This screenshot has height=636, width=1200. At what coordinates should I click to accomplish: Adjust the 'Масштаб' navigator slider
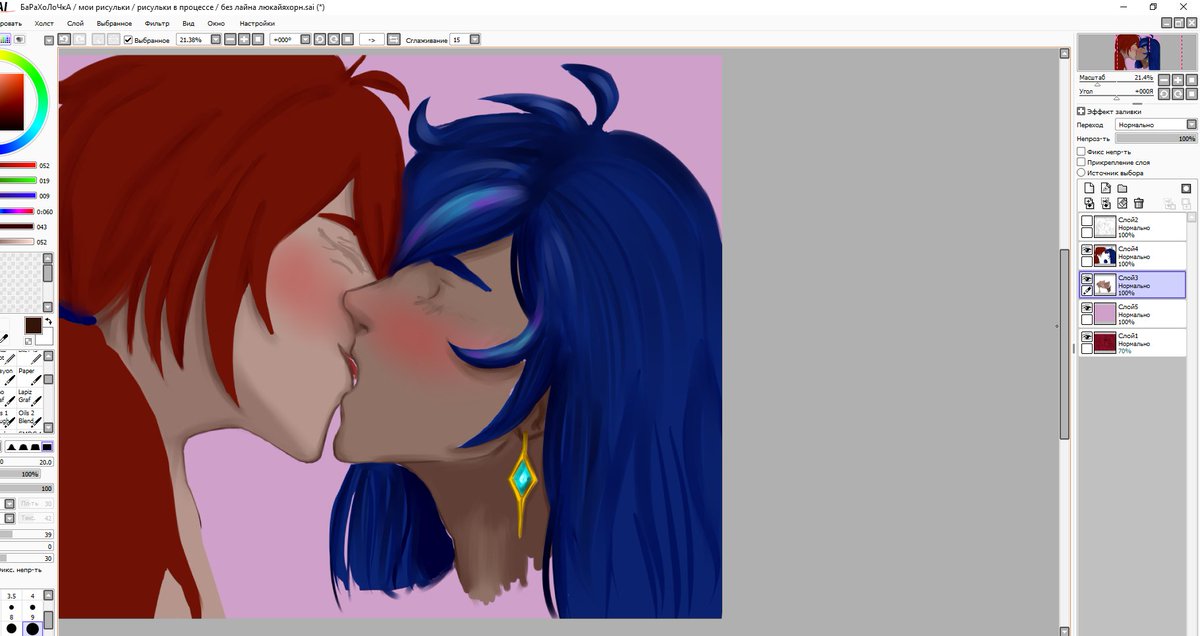coord(1117,83)
